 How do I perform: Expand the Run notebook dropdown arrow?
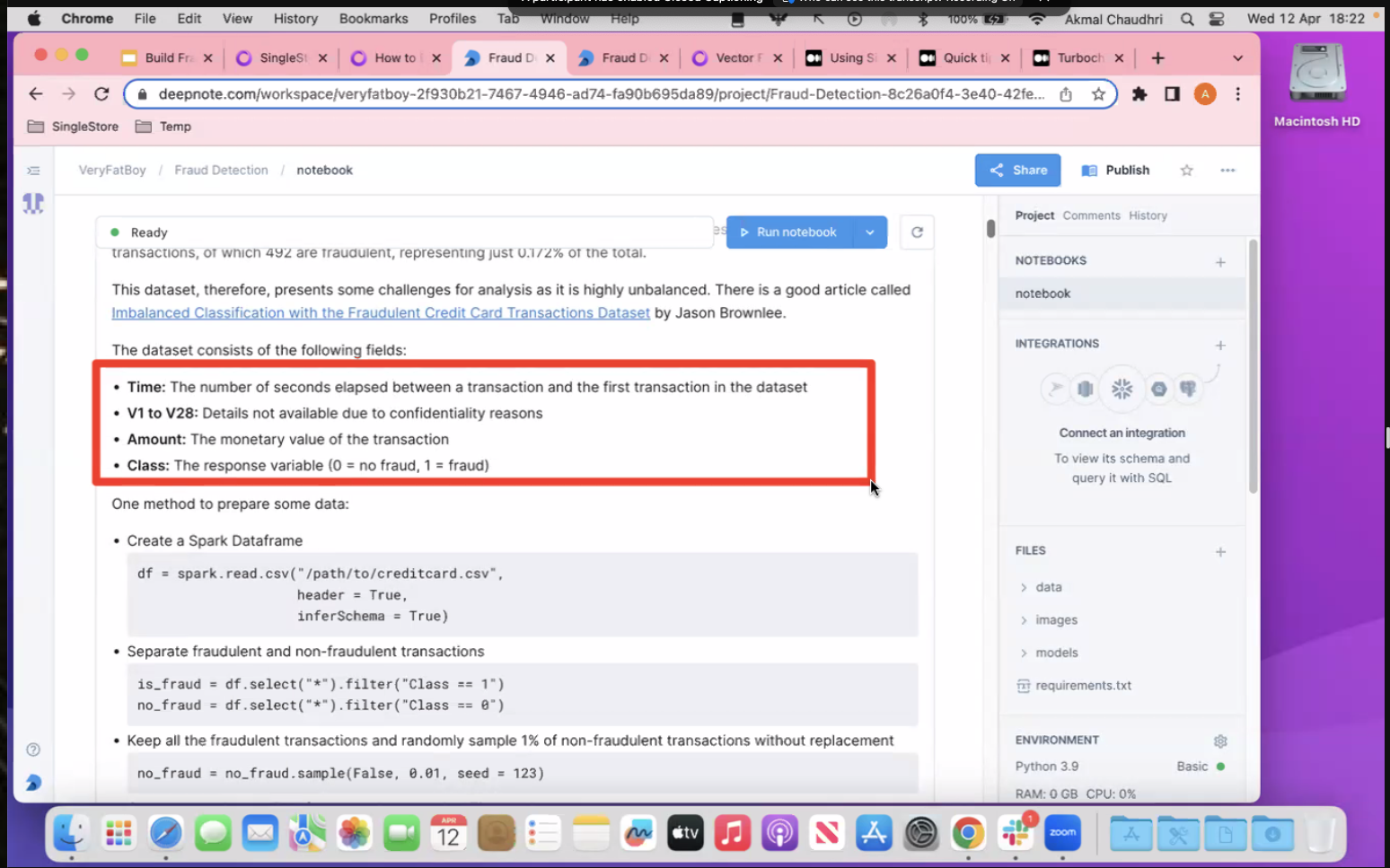pos(869,232)
